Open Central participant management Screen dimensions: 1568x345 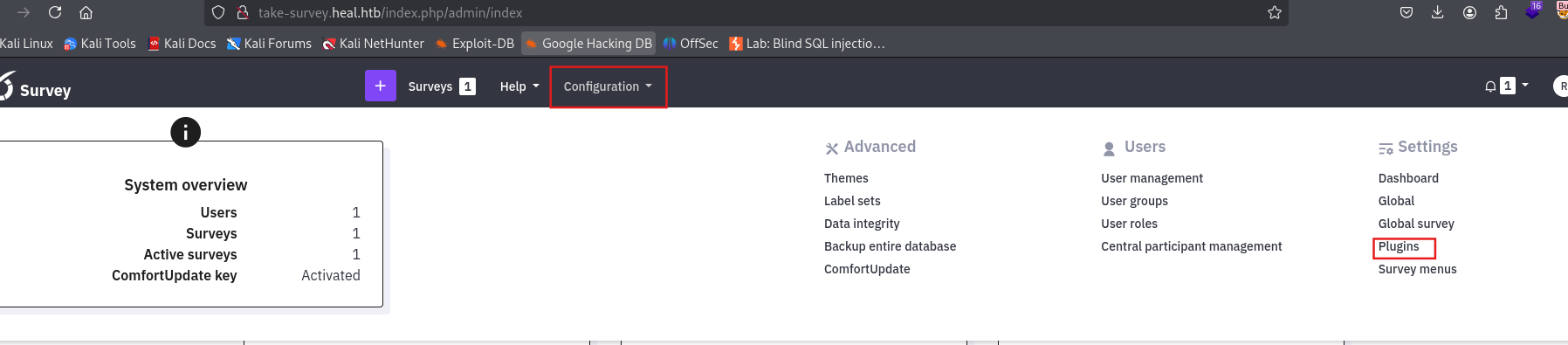tap(1191, 246)
